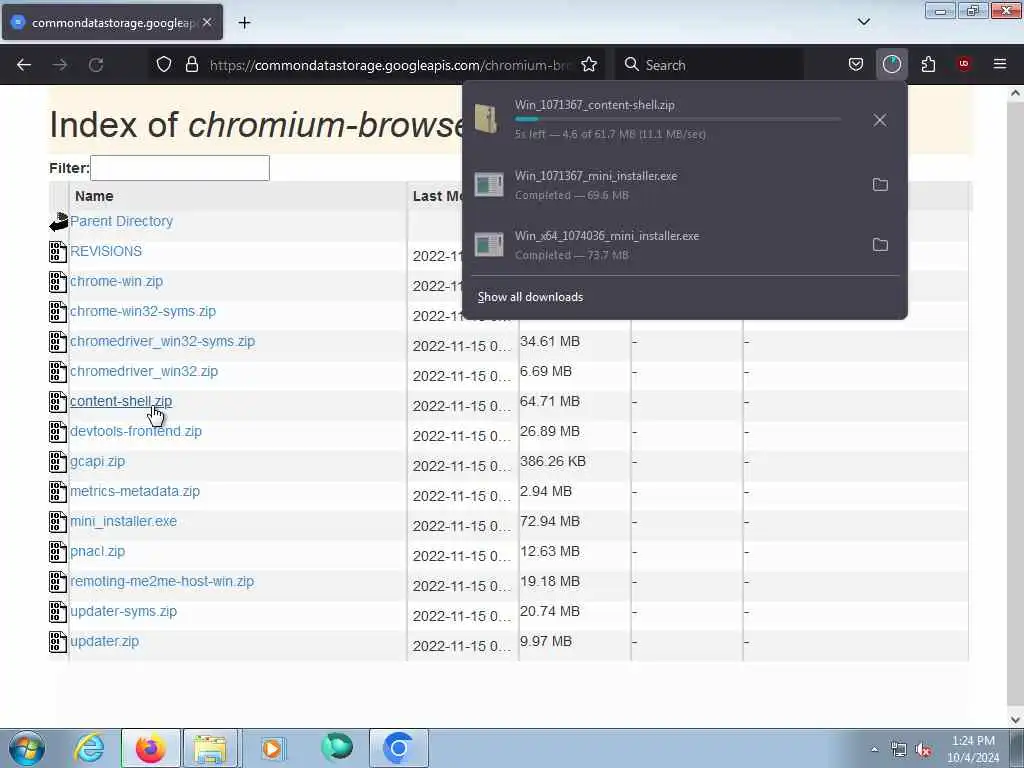Open the Save to Pocket icon
The width and height of the screenshot is (1024, 768).
pyautogui.click(x=856, y=64)
